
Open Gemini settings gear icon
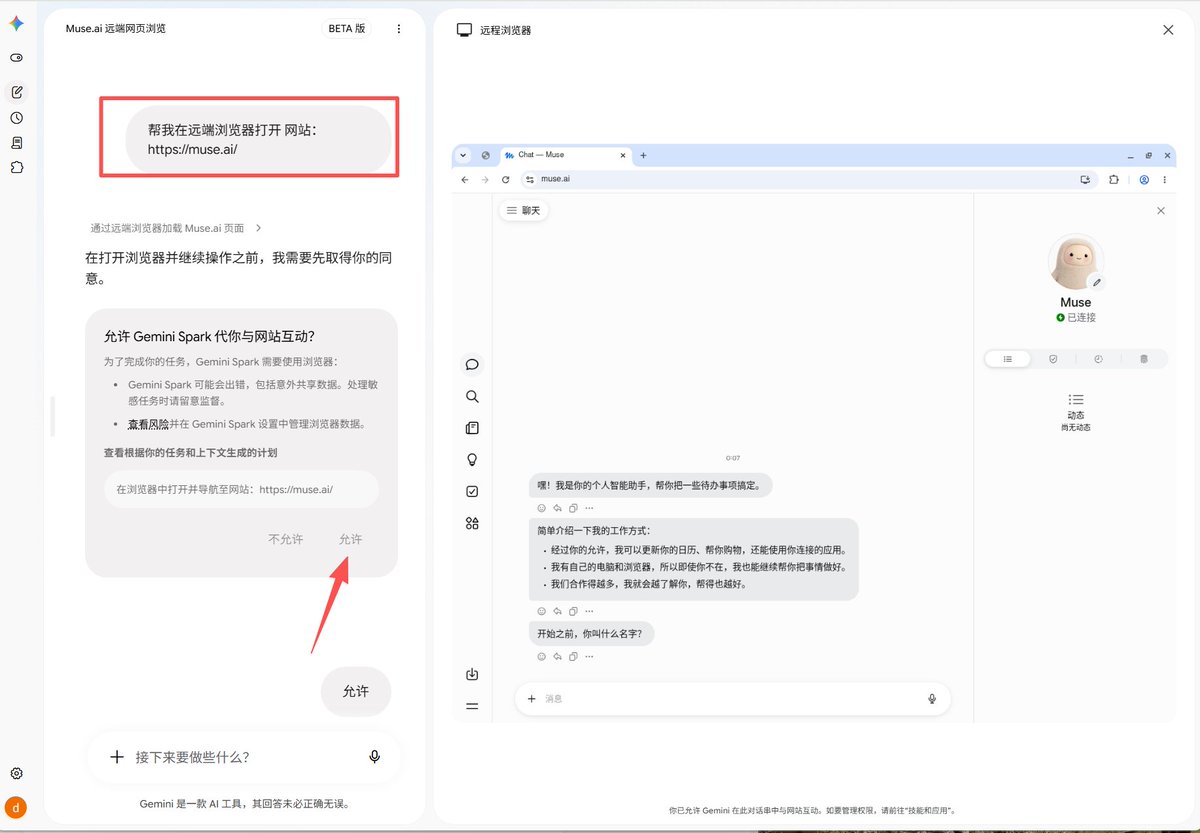(17, 773)
